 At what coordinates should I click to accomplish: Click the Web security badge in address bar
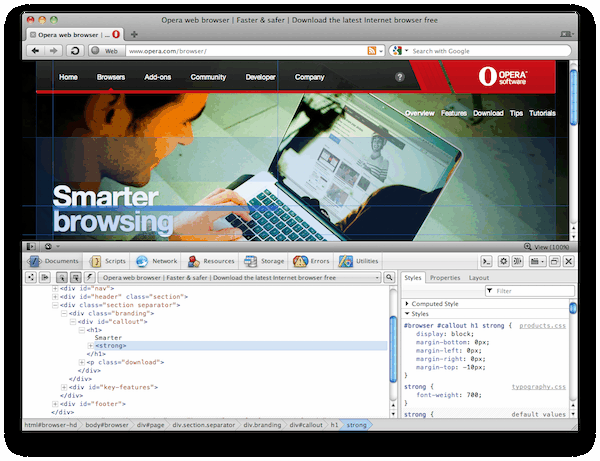pos(107,50)
